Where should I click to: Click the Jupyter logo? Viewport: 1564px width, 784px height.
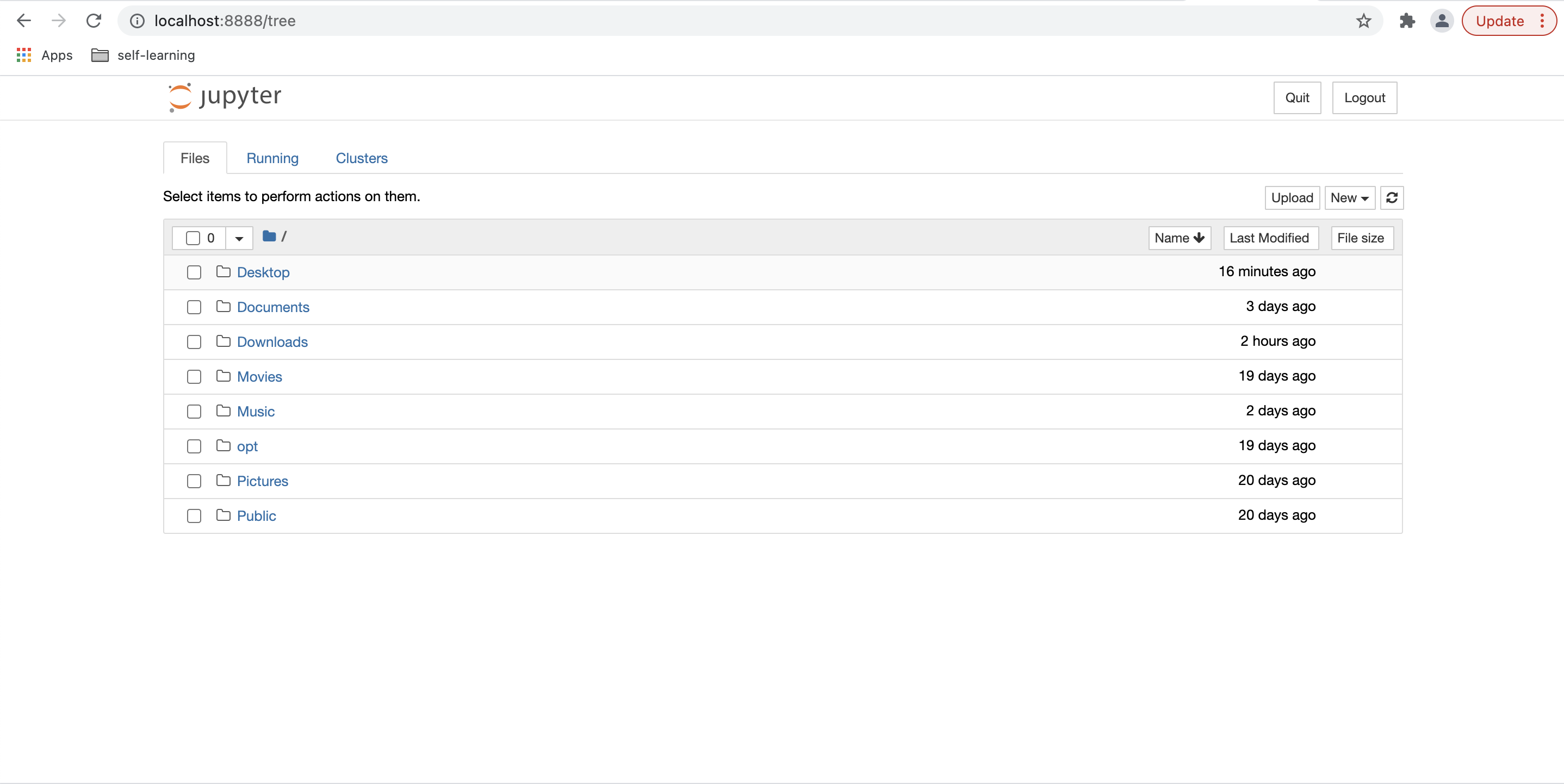225,97
